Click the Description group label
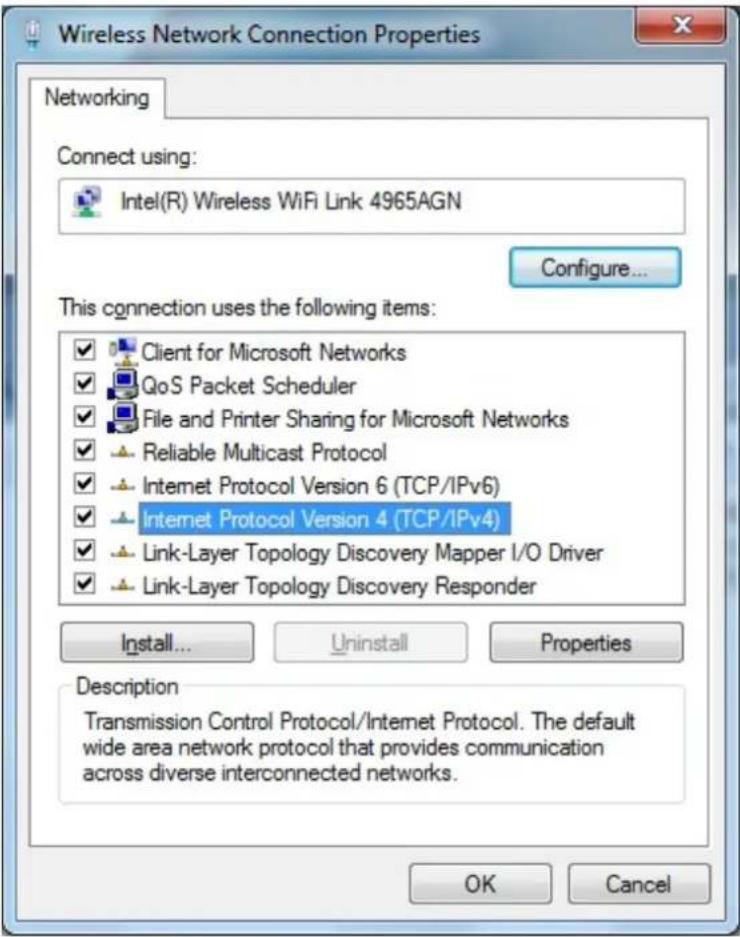740x937 pixels. click(127, 687)
